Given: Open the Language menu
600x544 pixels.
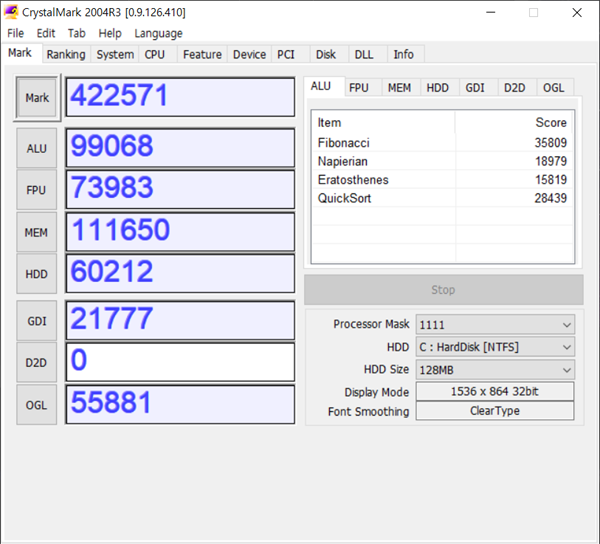Looking at the screenshot, I should [158, 34].
